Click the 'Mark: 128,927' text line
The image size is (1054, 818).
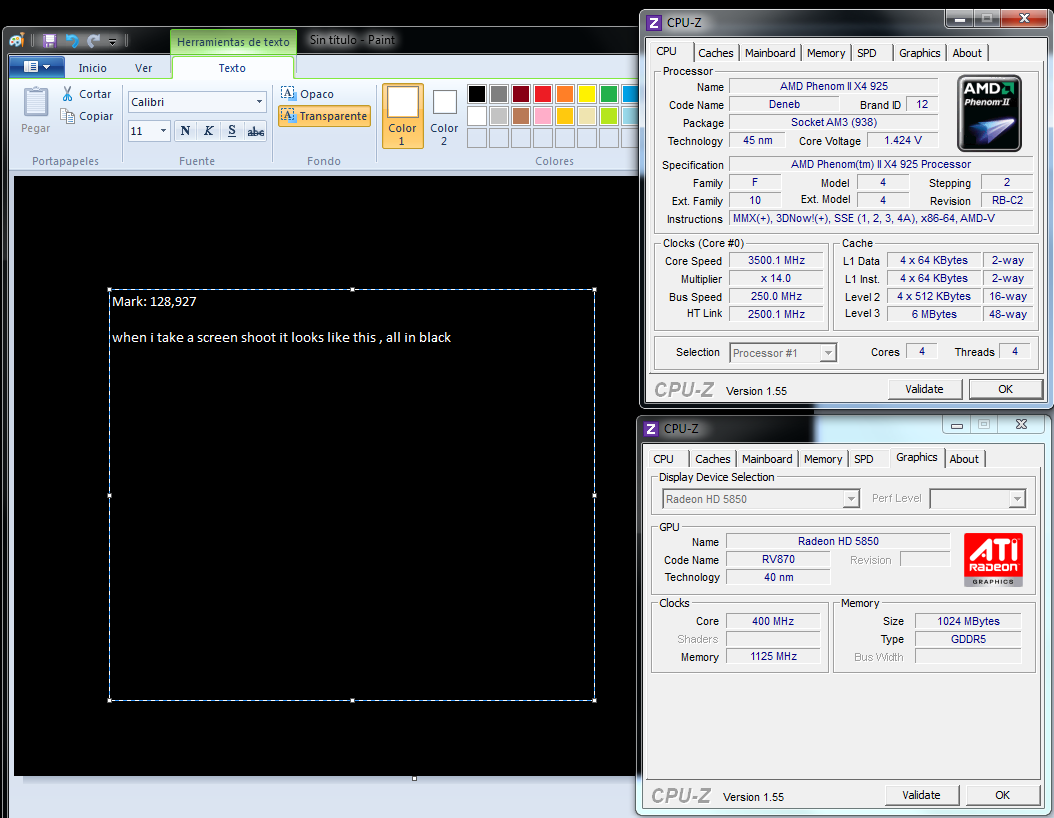tap(154, 302)
